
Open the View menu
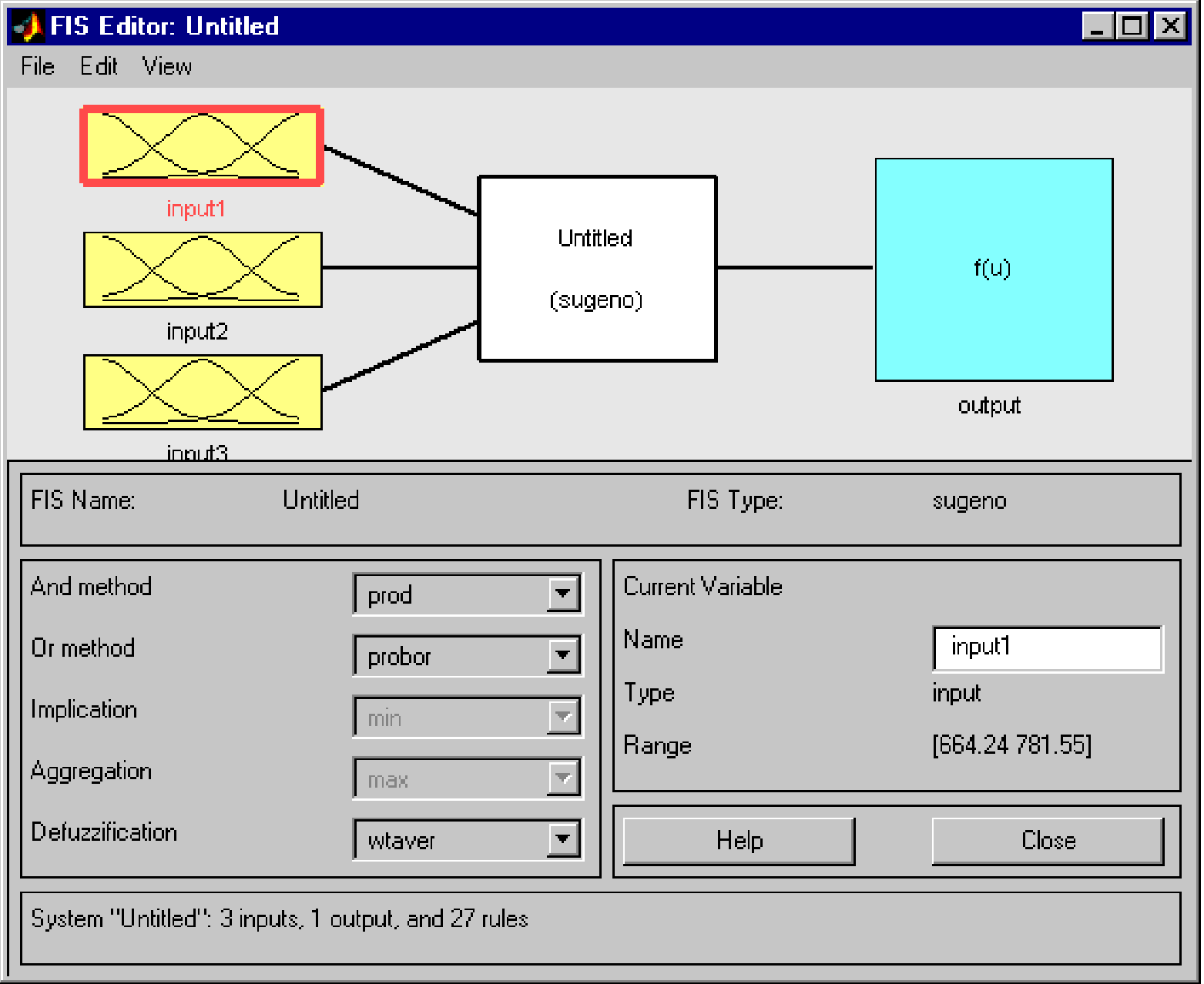tap(167, 67)
